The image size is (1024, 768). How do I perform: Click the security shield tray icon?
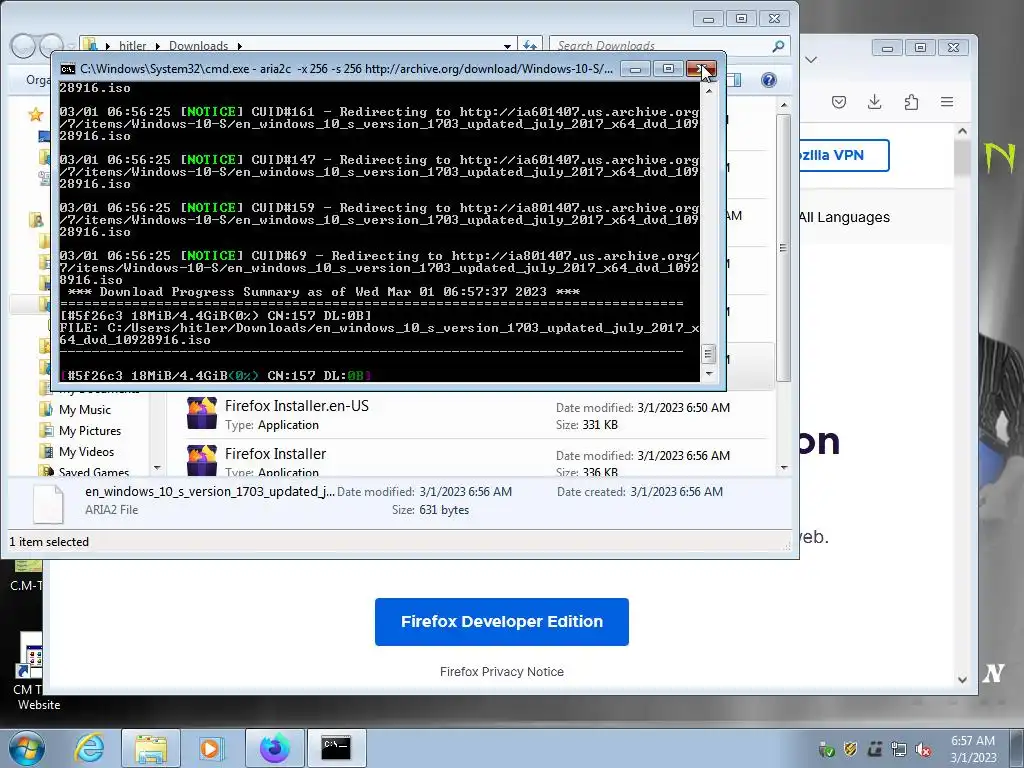tap(850, 749)
